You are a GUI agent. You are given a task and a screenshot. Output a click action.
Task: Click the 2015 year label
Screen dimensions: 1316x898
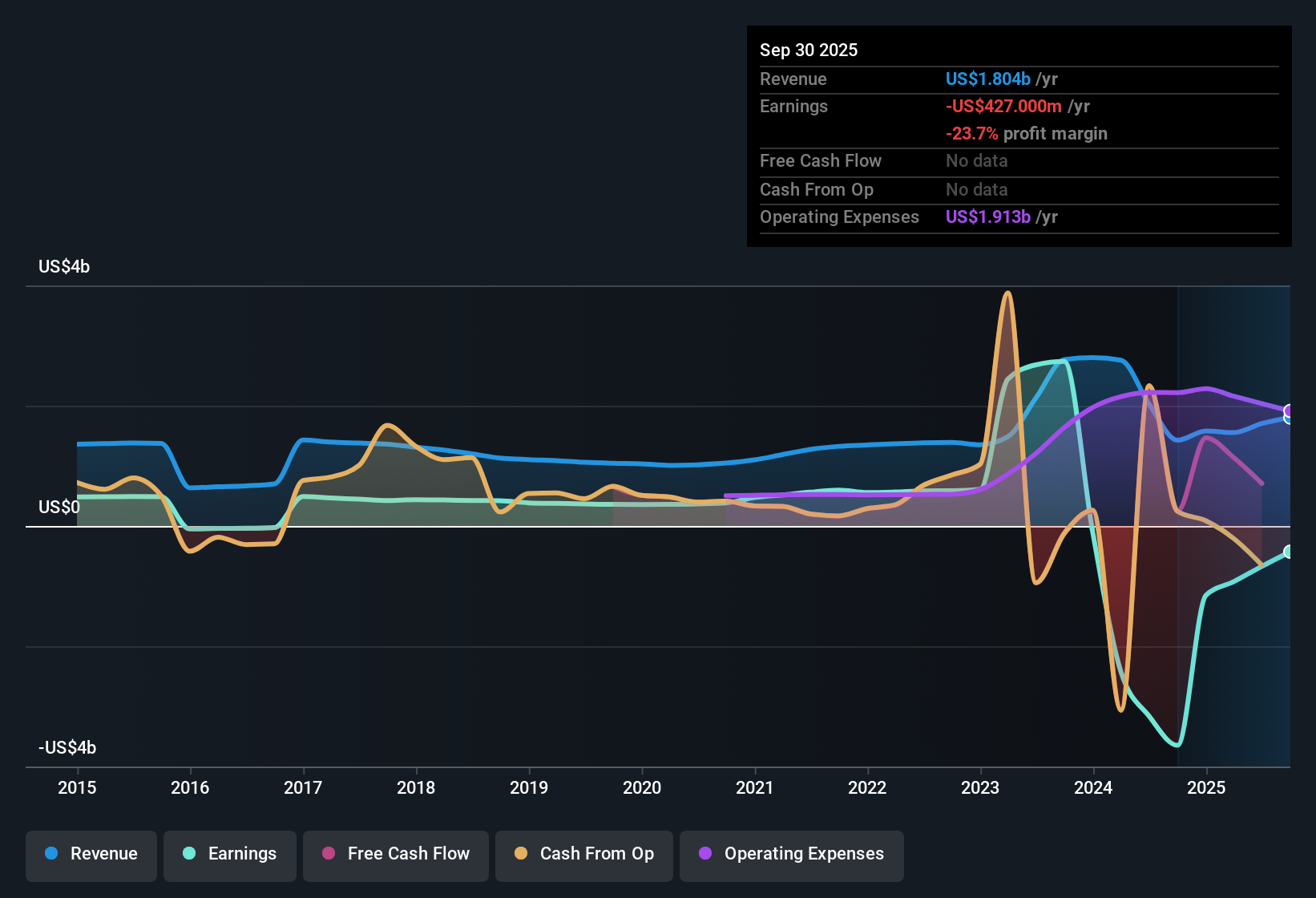(x=77, y=788)
